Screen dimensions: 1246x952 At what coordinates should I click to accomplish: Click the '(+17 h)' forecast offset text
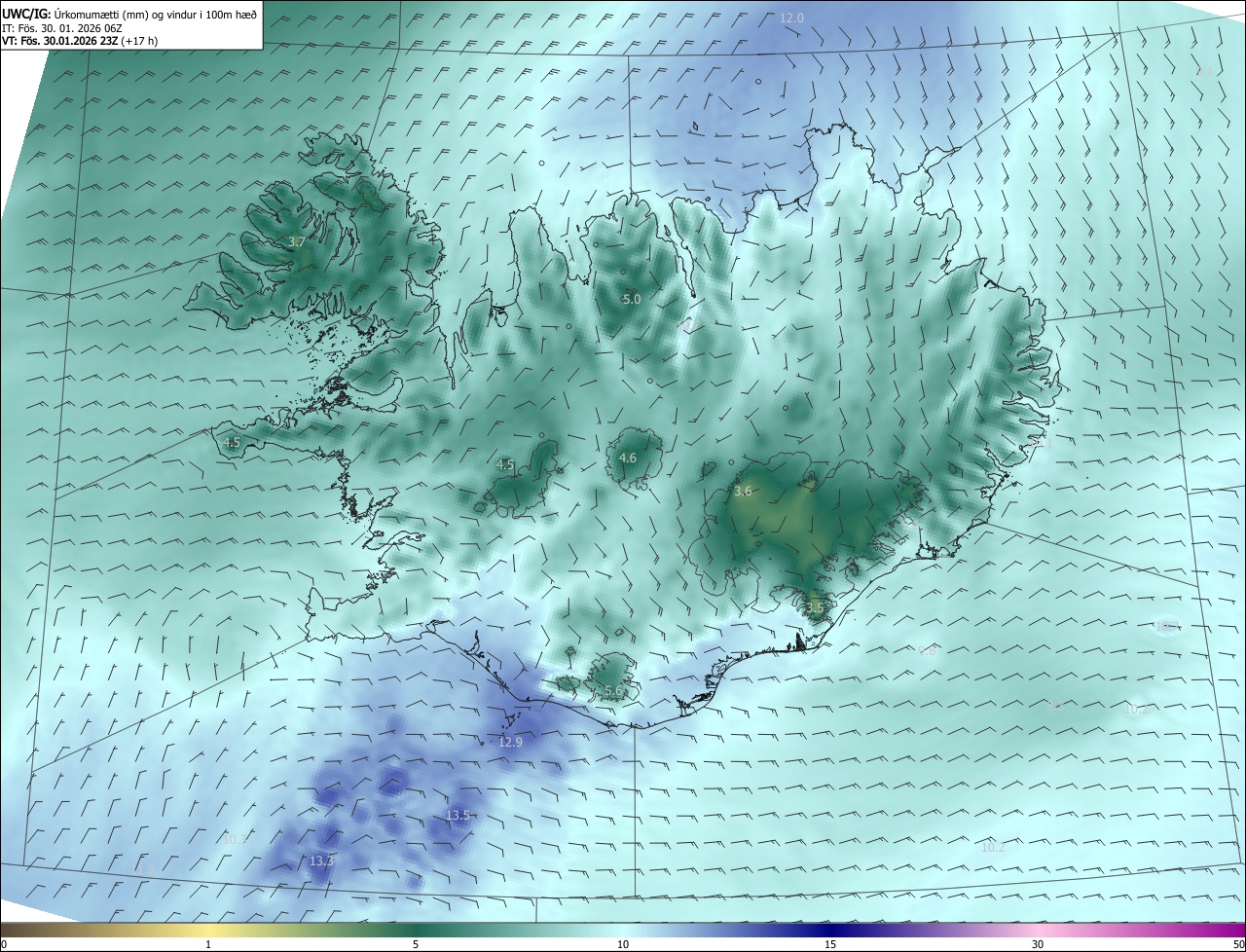tap(140, 42)
